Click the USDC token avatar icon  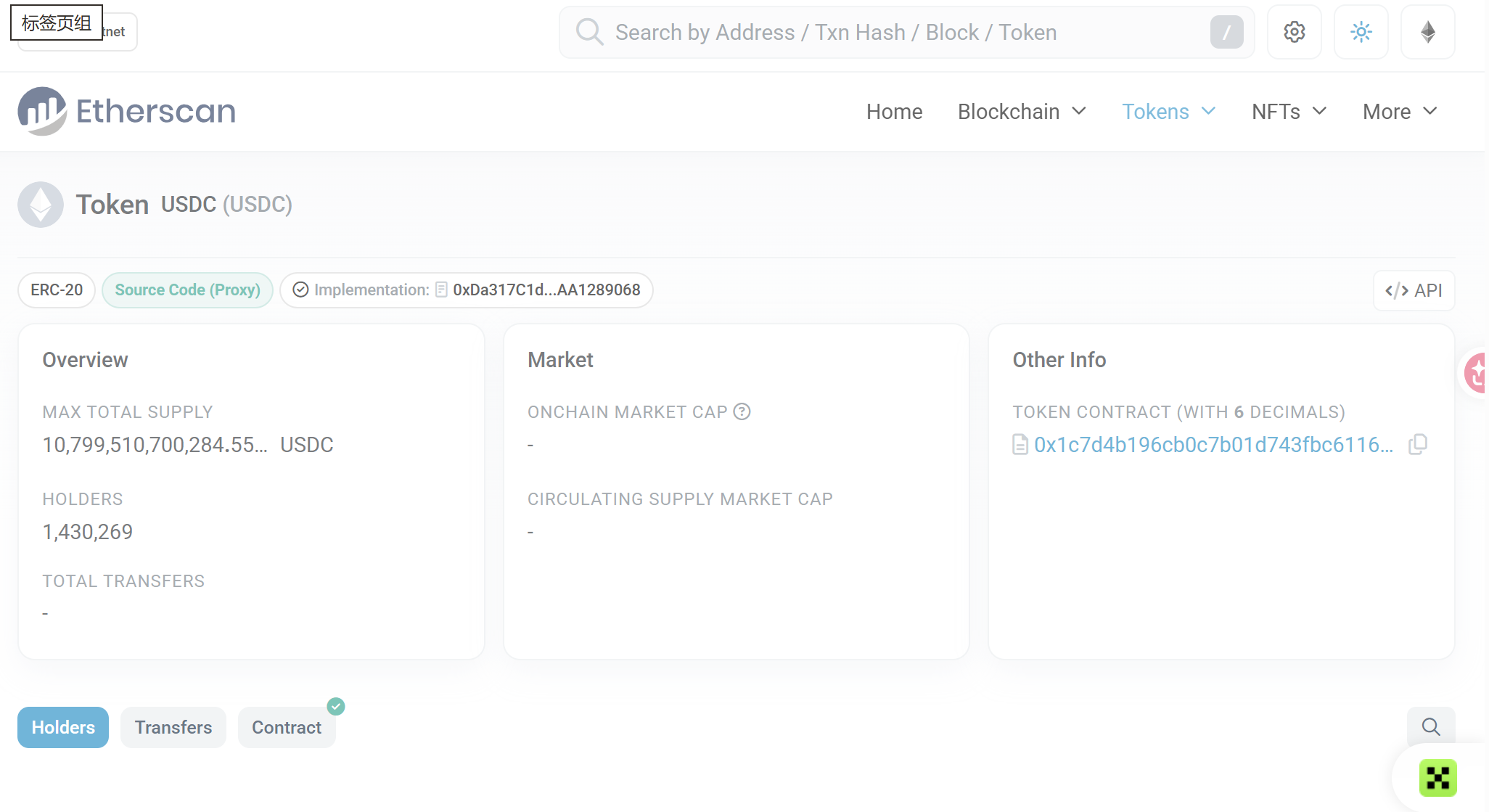click(41, 205)
